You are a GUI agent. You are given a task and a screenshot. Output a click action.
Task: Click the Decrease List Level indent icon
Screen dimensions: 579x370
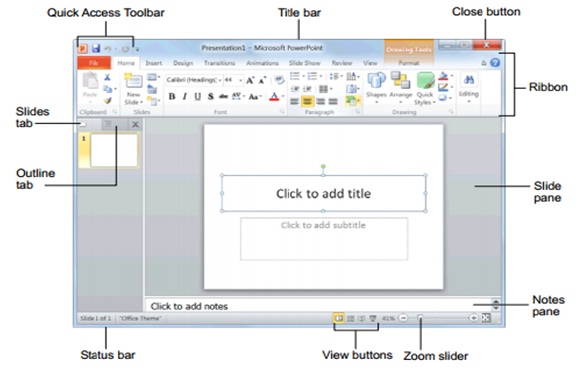[x=295, y=89]
